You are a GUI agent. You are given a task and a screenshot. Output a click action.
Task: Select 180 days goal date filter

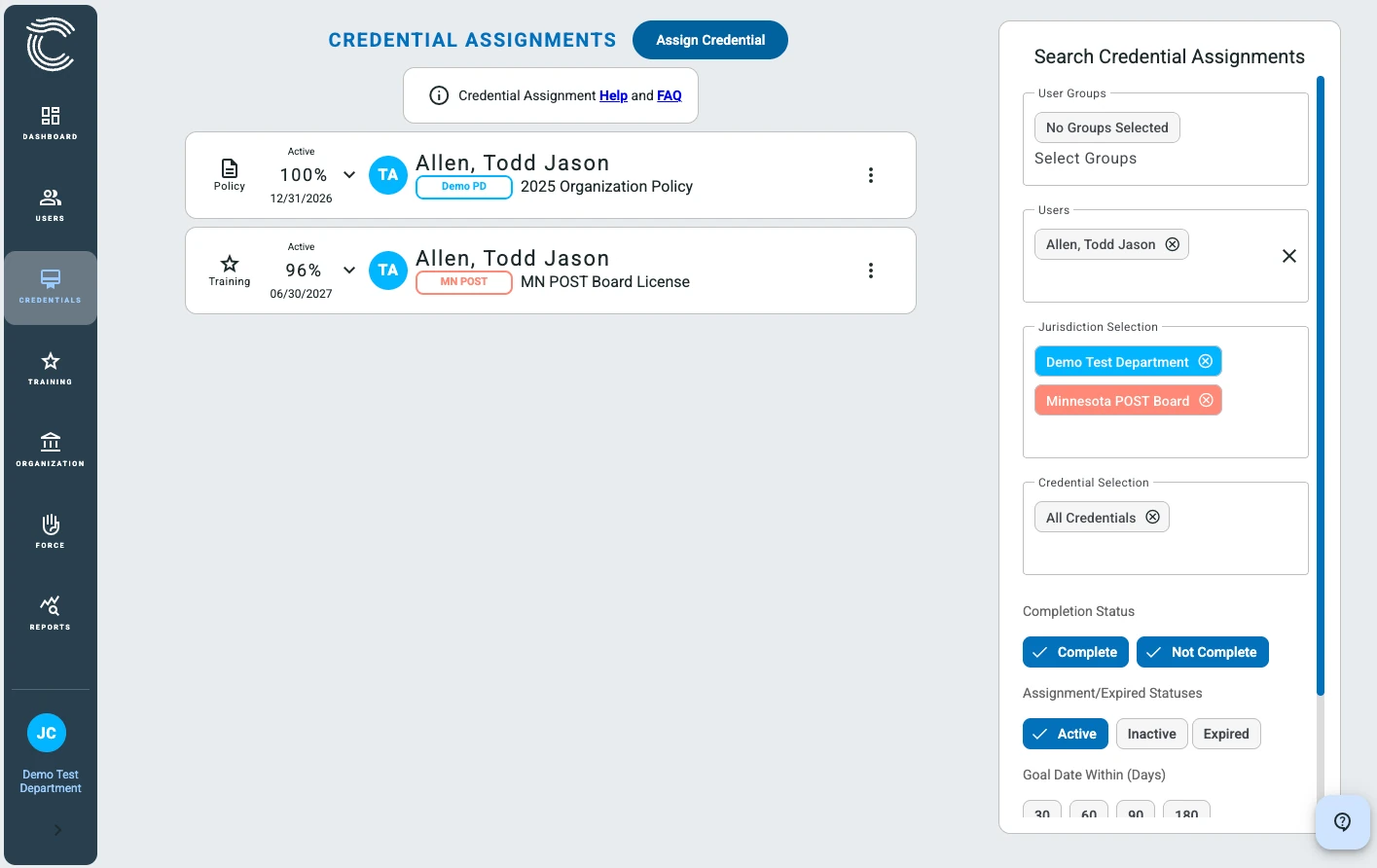click(x=1186, y=810)
